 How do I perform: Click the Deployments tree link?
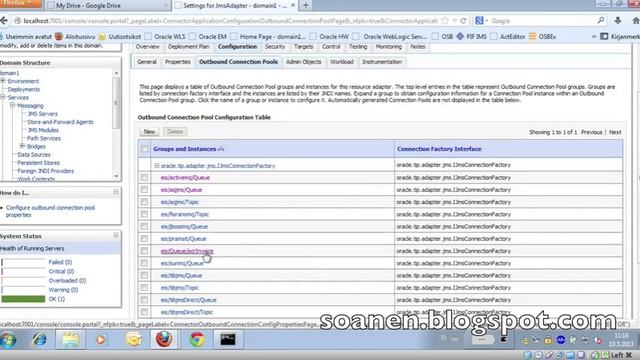(24, 89)
